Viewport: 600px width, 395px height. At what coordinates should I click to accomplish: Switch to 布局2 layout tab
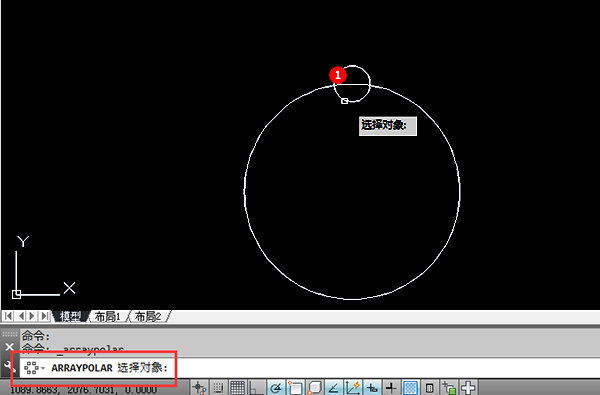(148, 317)
